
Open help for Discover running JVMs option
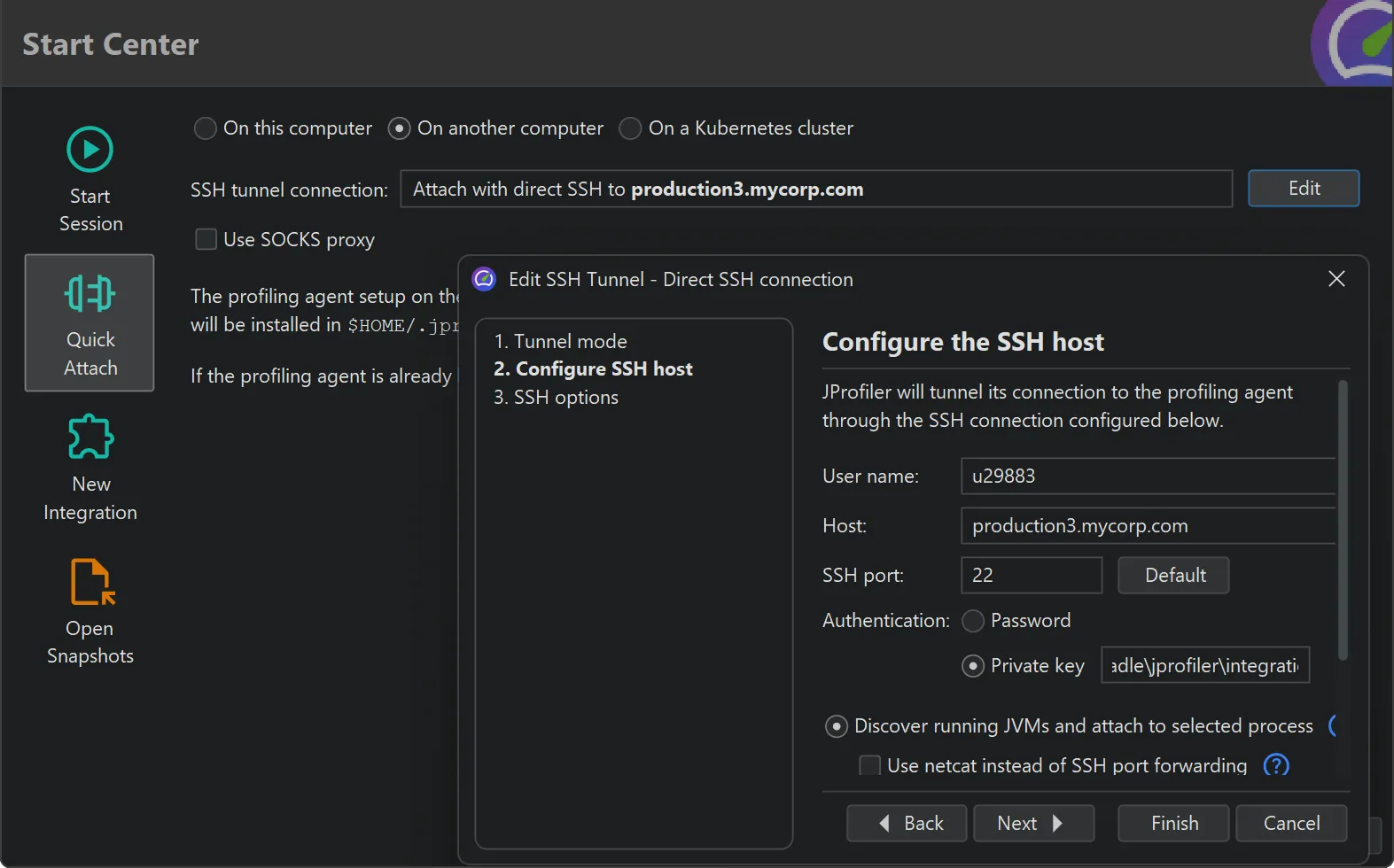click(1332, 726)
